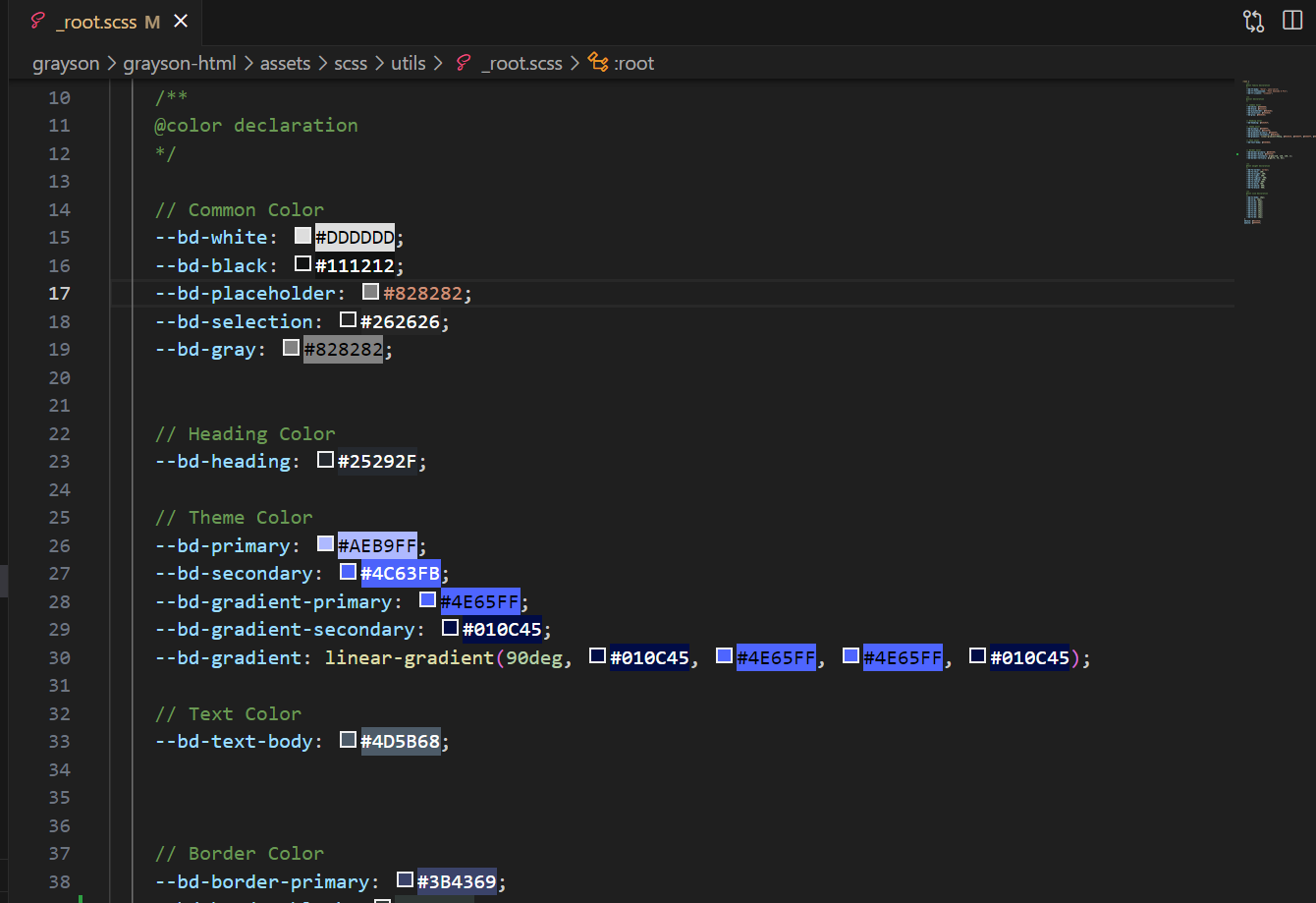Click the --bd-text-body color swatch
Screen dimensions: 1316x903
tap(349, 740)
